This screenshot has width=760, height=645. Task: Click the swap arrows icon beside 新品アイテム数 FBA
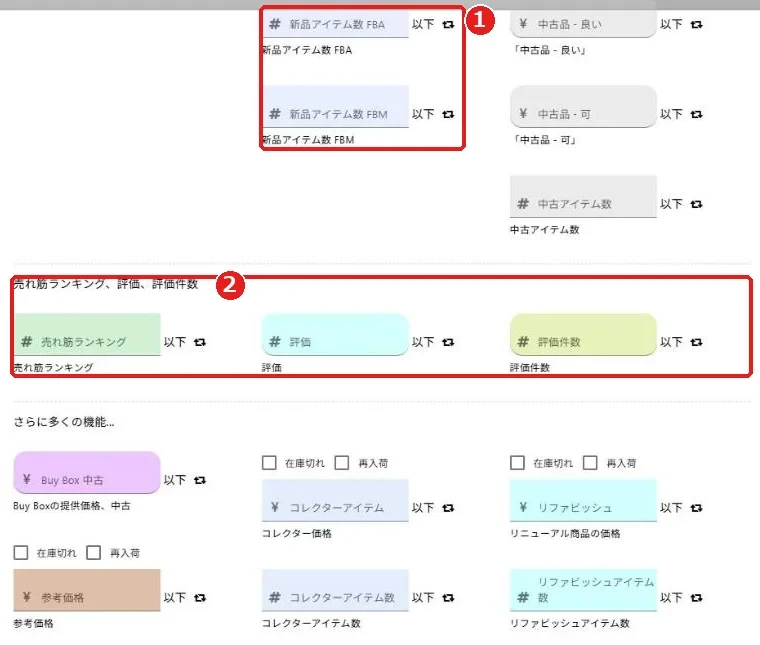pos(448,24)
